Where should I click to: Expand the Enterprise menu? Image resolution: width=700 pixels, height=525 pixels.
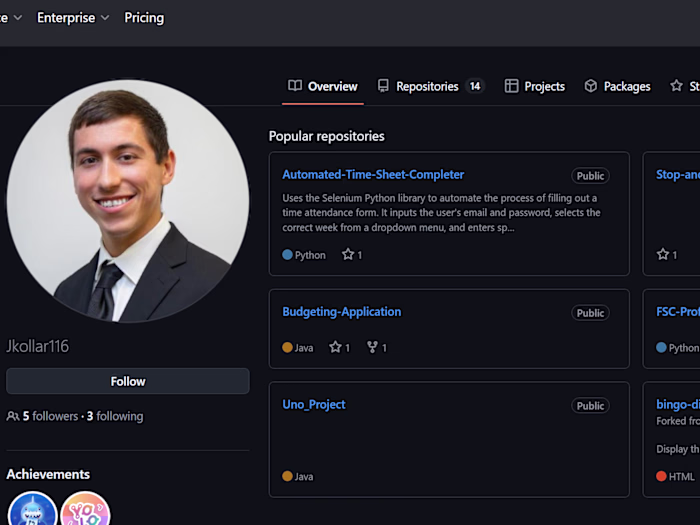(x=73, y=18)
